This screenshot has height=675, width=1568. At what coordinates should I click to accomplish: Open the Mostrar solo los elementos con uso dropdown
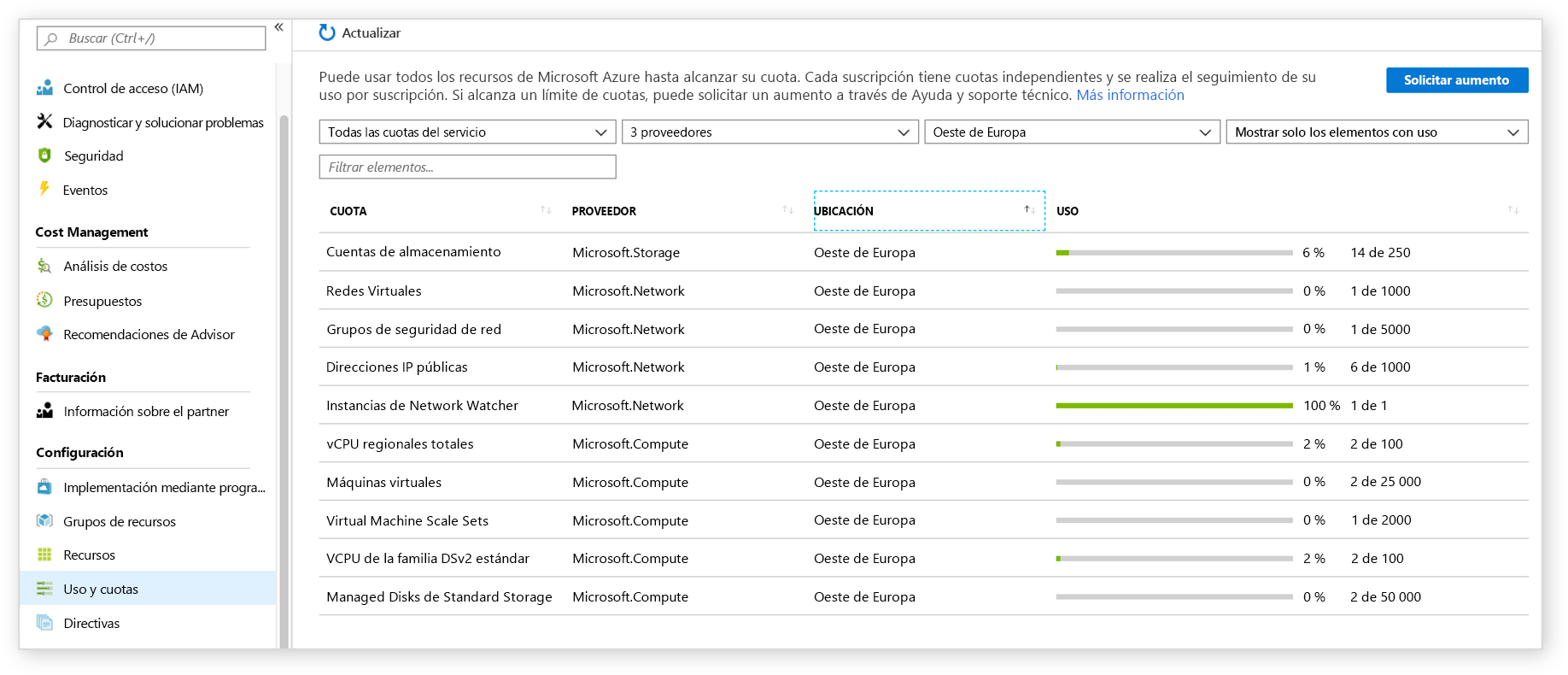(1377, 132)
